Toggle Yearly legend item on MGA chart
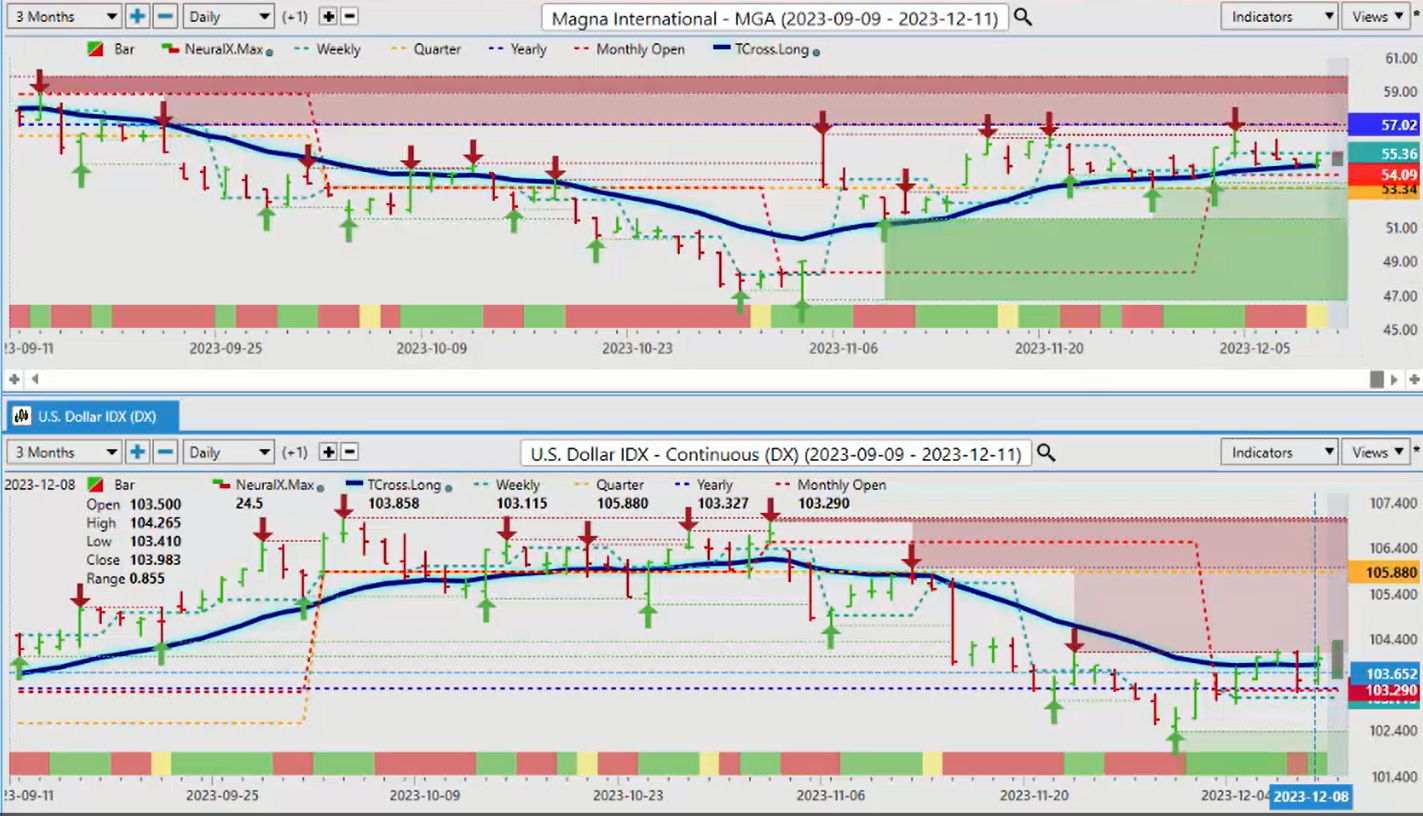Image resolution: width=1423 pixels, height=816 pixels. point(516,49)
